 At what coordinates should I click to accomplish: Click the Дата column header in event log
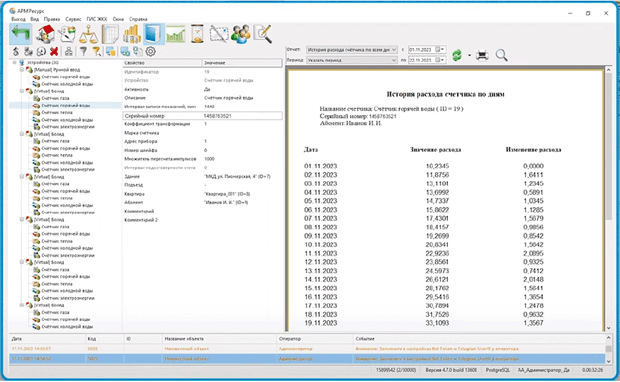click(47, 339)
